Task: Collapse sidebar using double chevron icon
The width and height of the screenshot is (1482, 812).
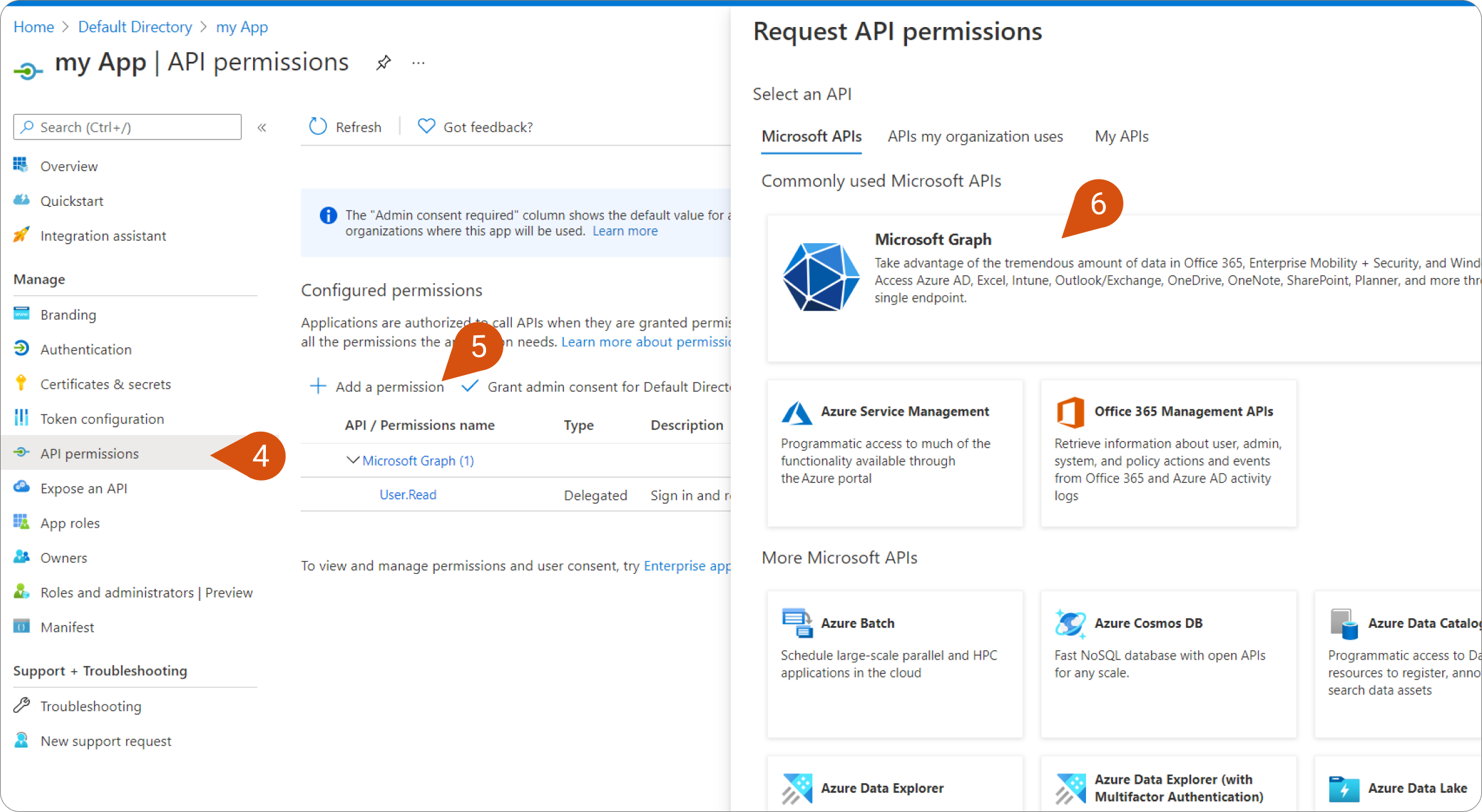Action: tap(262, 127)
